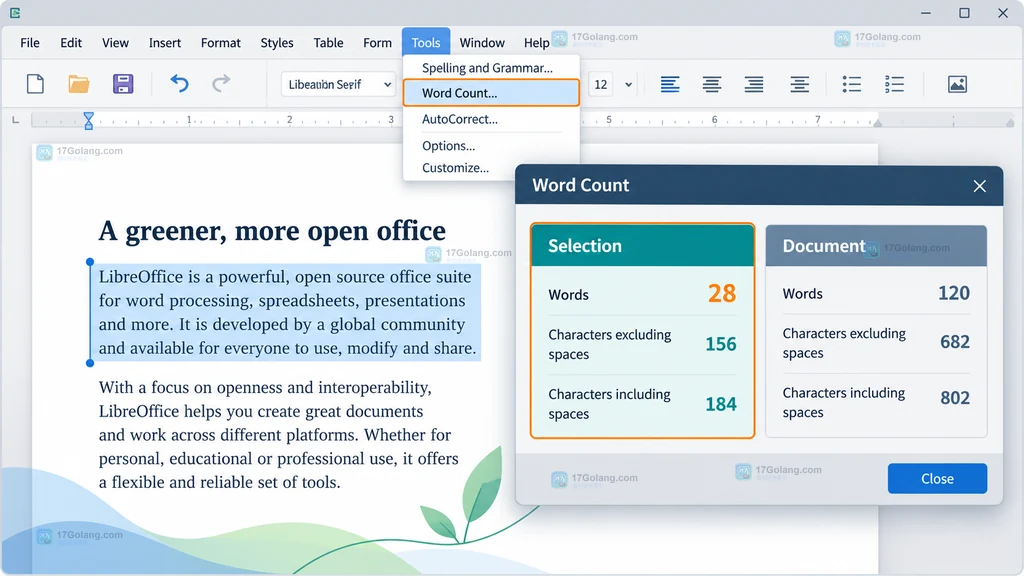Create a new document with the toolbar icon

pyautogui.click(x=35, y=84)
